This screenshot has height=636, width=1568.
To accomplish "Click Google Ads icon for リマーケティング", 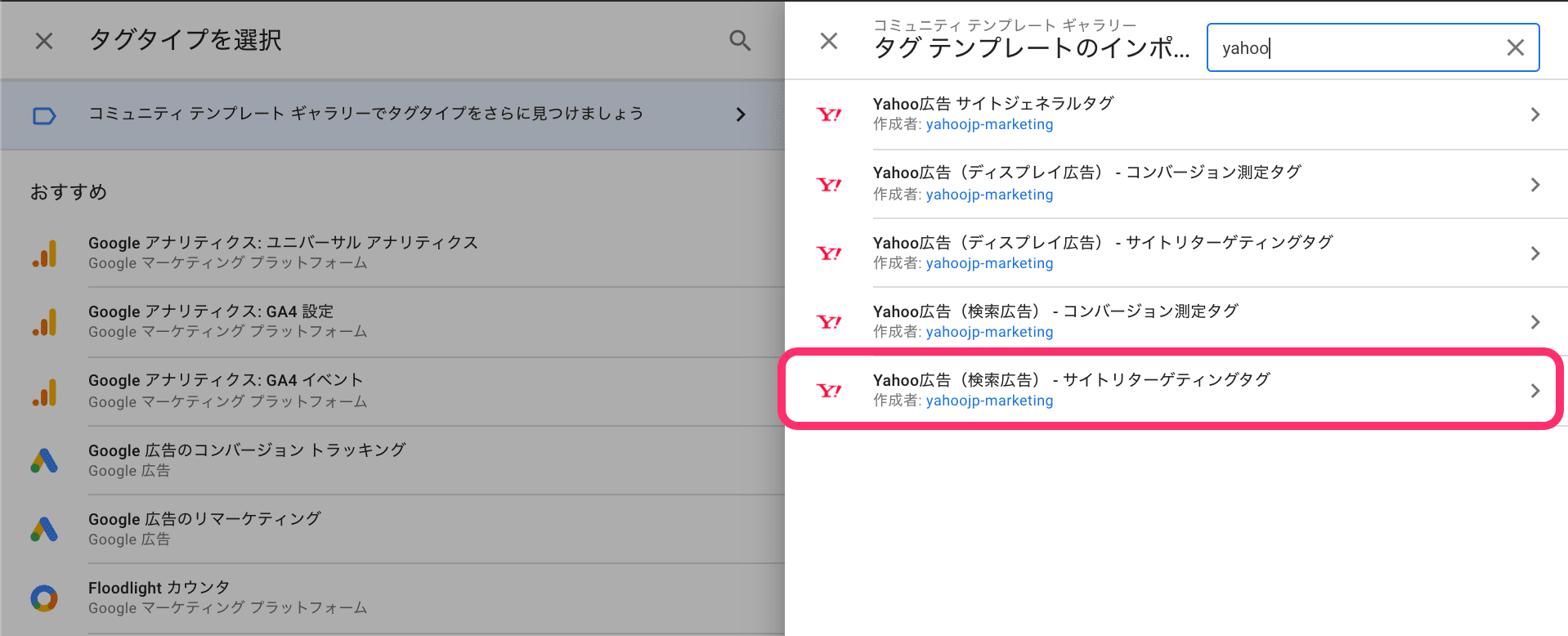I will pos(44,530).
